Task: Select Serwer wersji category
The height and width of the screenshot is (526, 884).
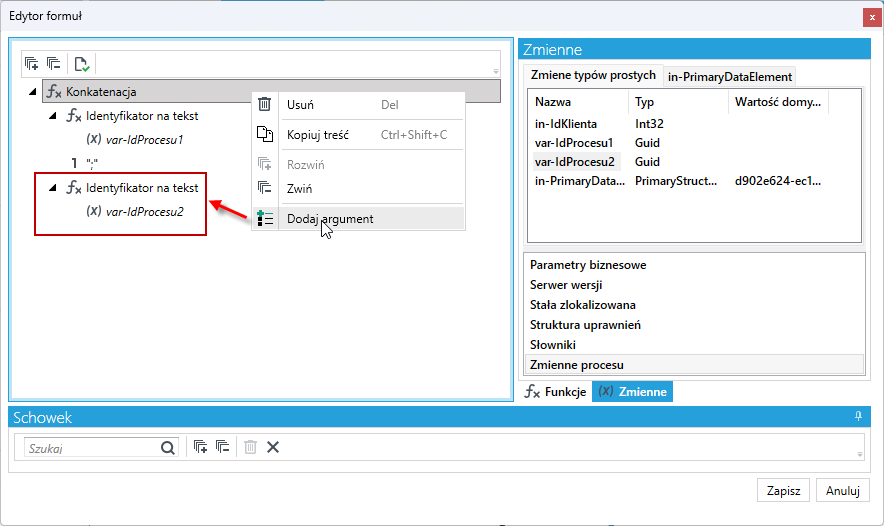Action: point(694,285)
